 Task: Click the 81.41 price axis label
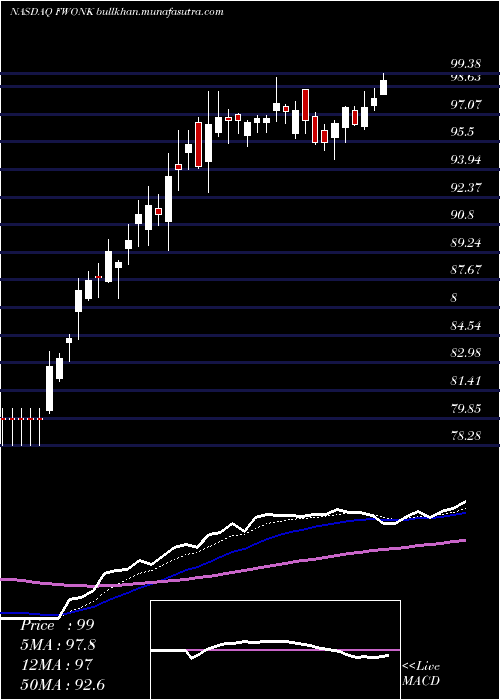coord(466,381)
